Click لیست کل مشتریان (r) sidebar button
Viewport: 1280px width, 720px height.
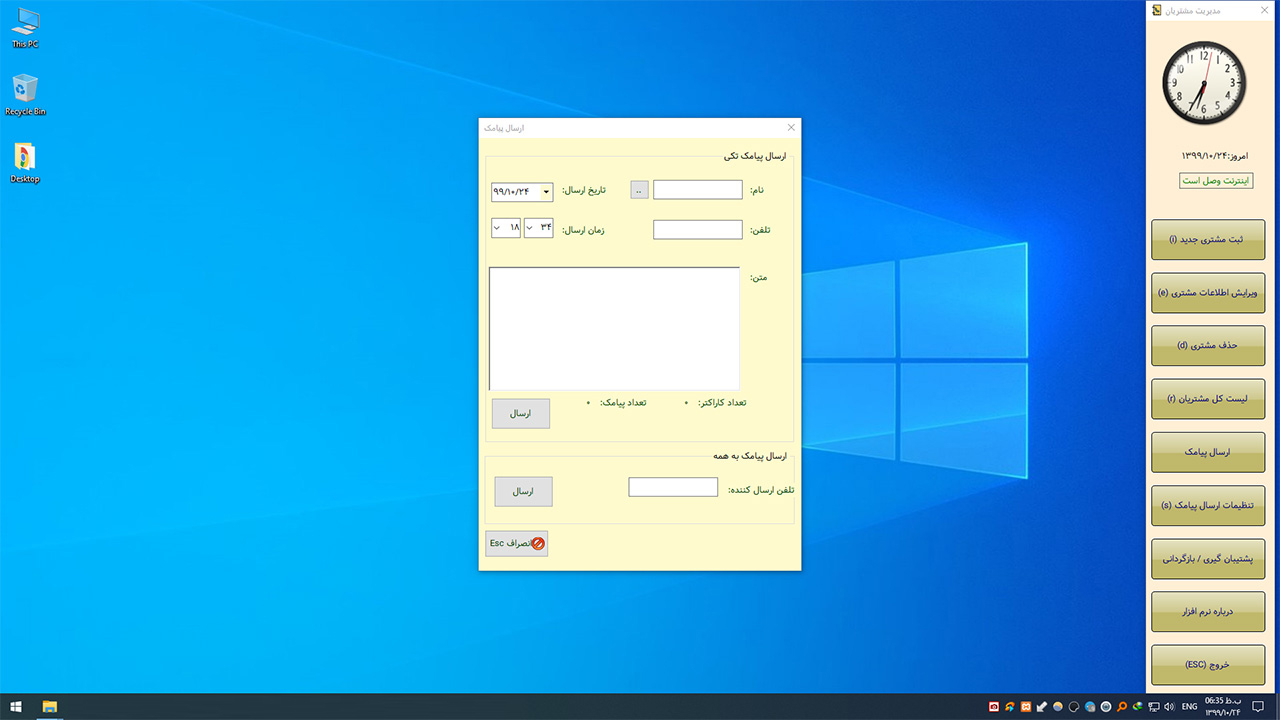click(1208, 399)
